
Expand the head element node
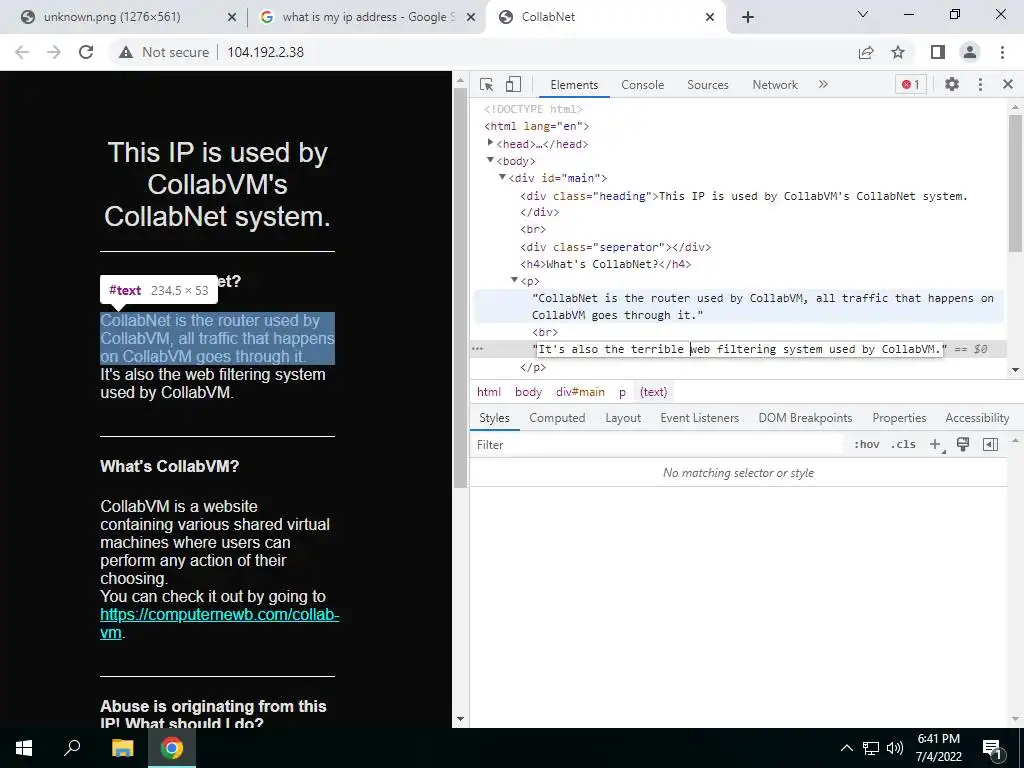490,143
